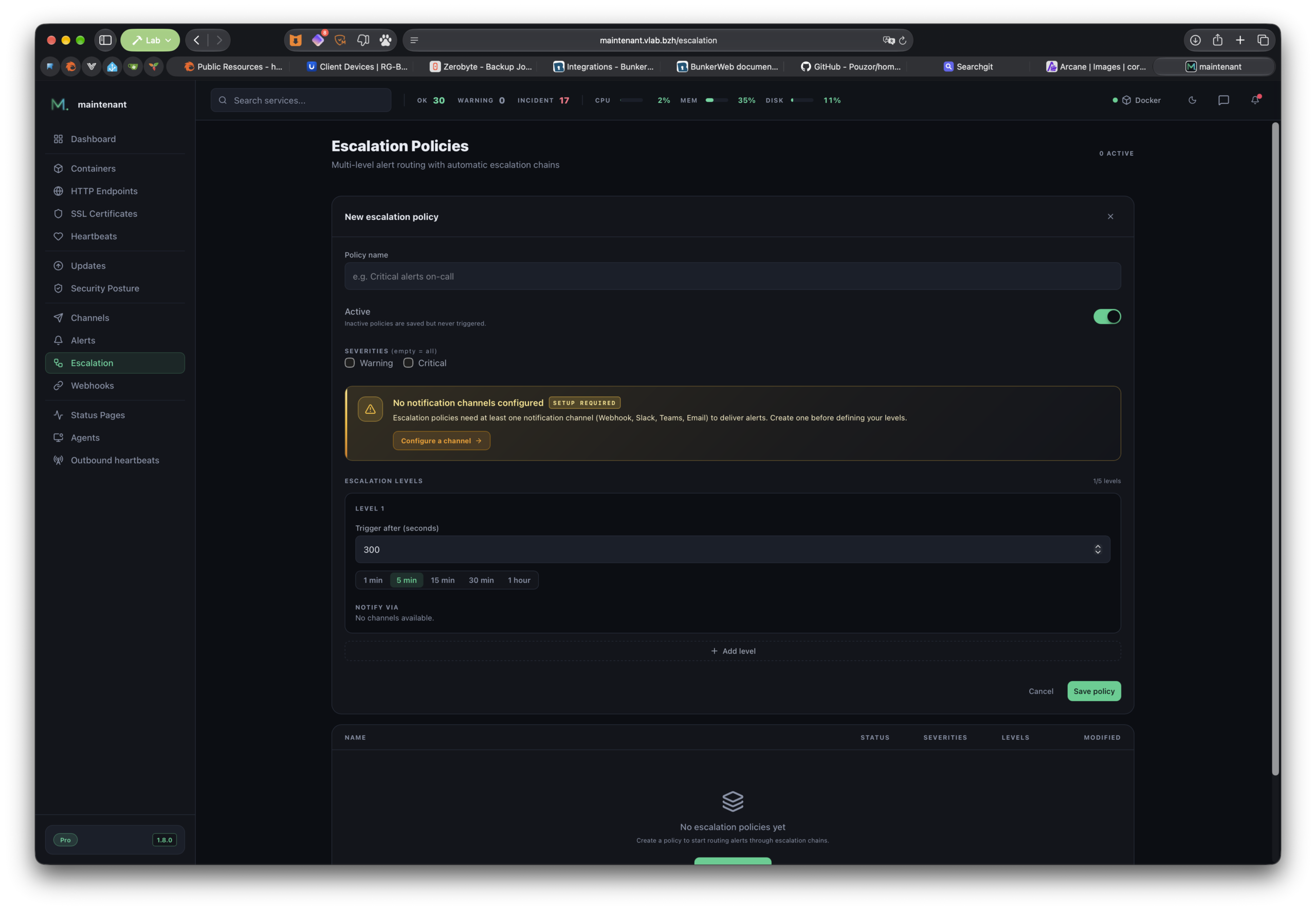Click the Policy name input field

pyautogui.click(x=732, y=276)
